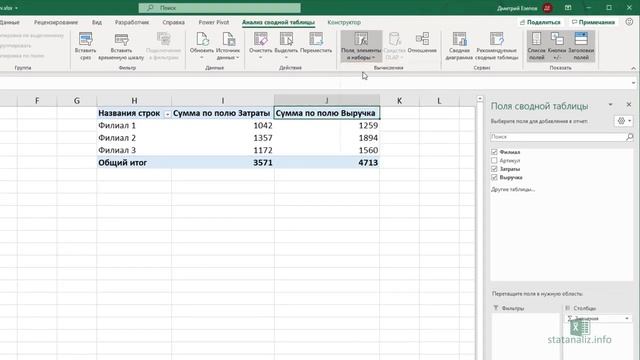Click the Примечания (Comments) button
The height and width of the screenshot is (360, 640).
[593, 22]
